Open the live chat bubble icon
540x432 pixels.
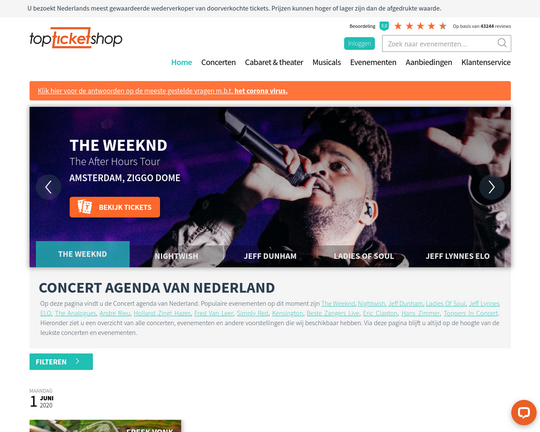[x=523, y=412]
